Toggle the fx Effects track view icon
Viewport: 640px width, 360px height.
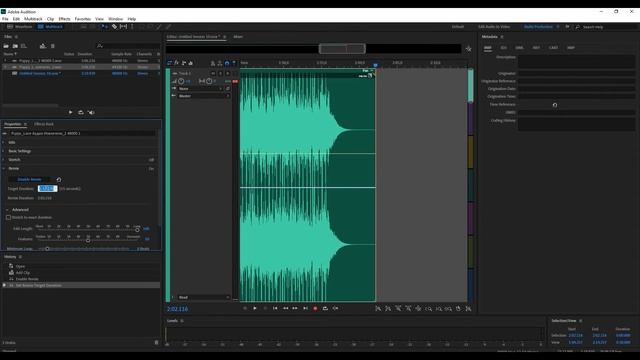[176, 63]
